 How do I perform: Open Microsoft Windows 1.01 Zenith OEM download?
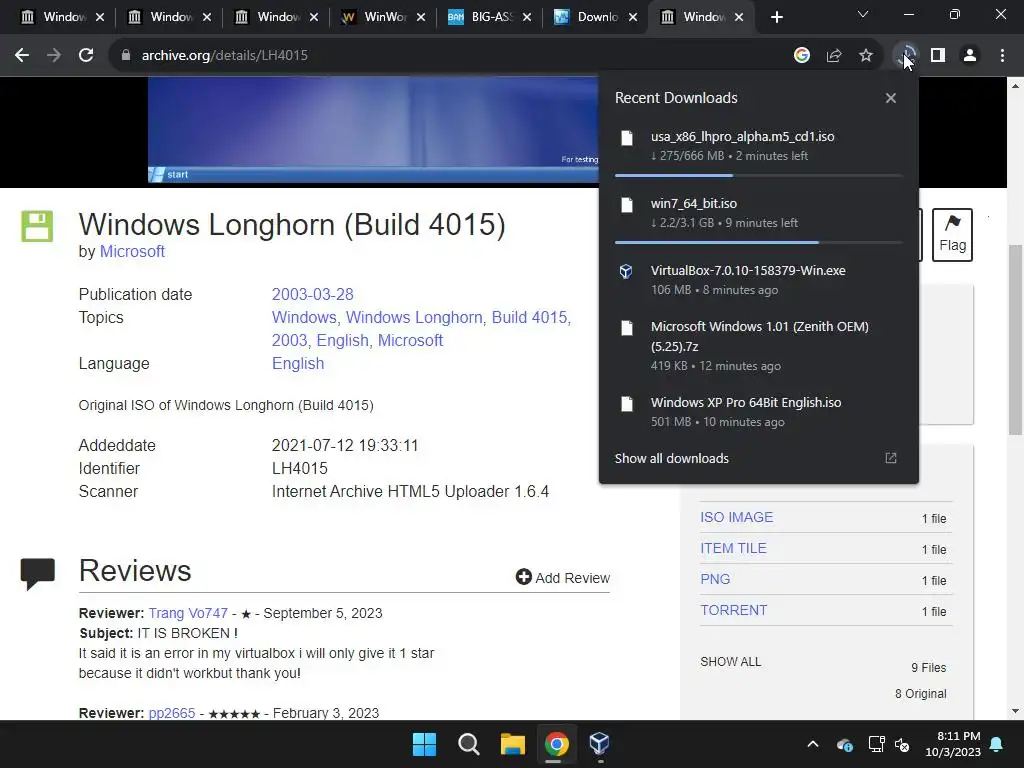click(x=758, y=345)
